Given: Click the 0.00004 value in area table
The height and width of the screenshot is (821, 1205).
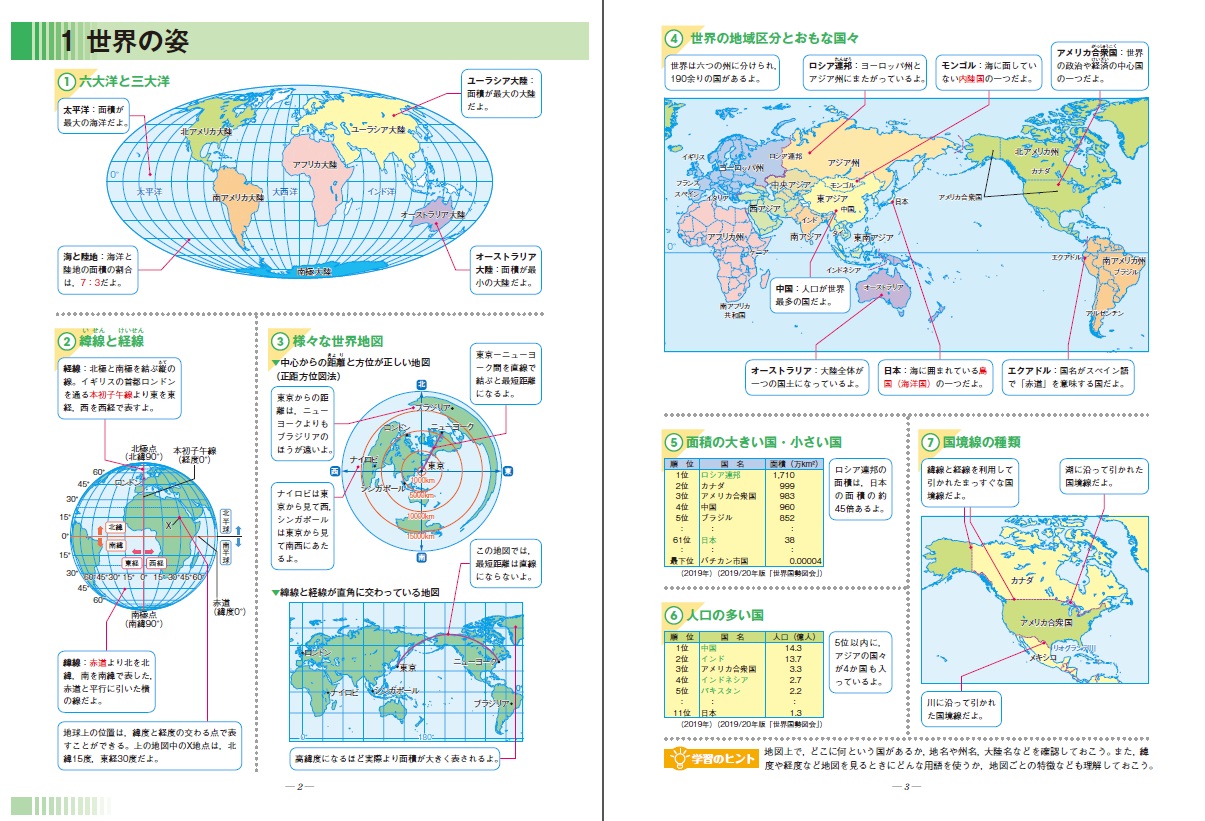Looking at the screenshot, I should coord(804,561).
